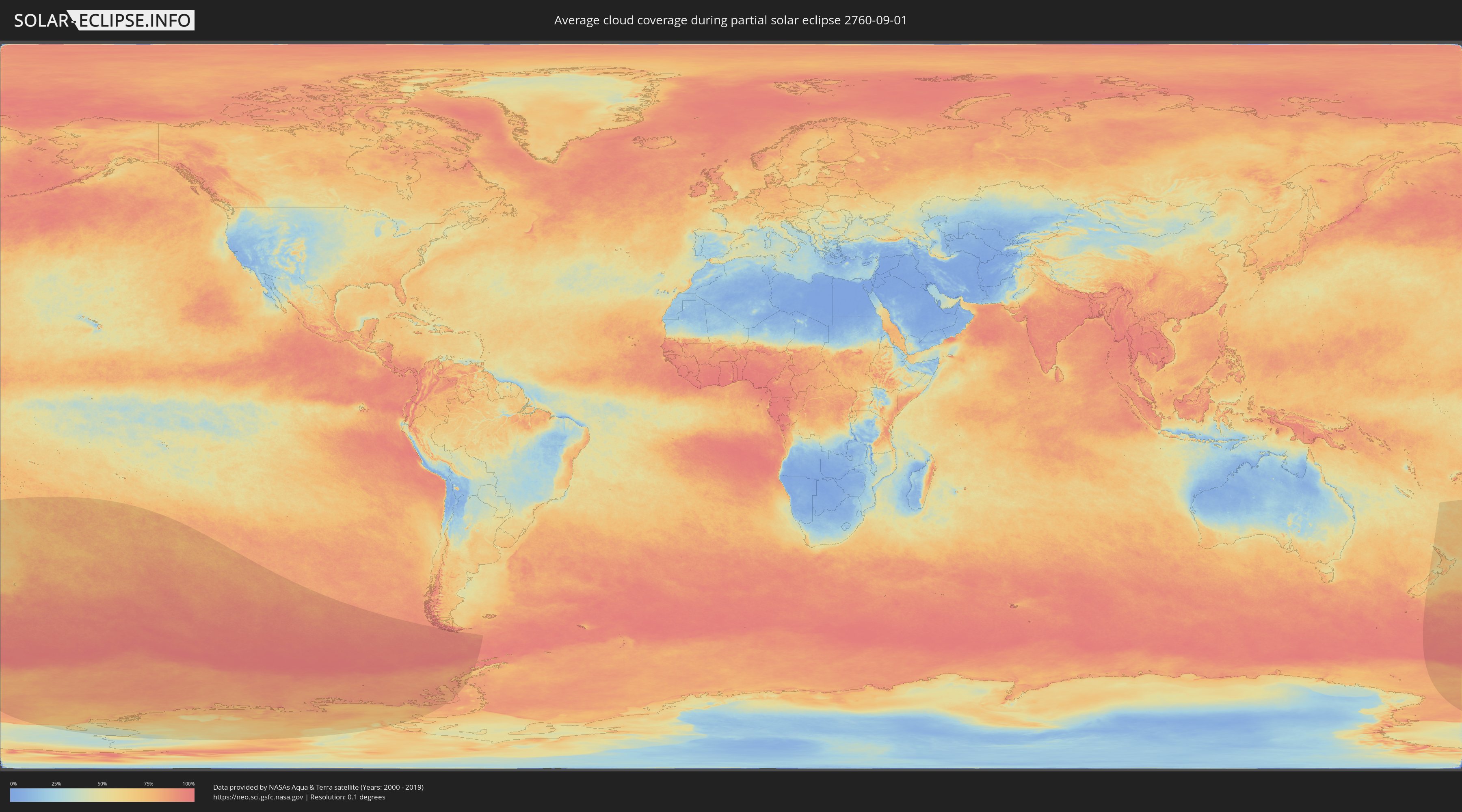Click the 50% legend label
Viewport: 1462px width, 812px height.
click(x=102, y=784)
